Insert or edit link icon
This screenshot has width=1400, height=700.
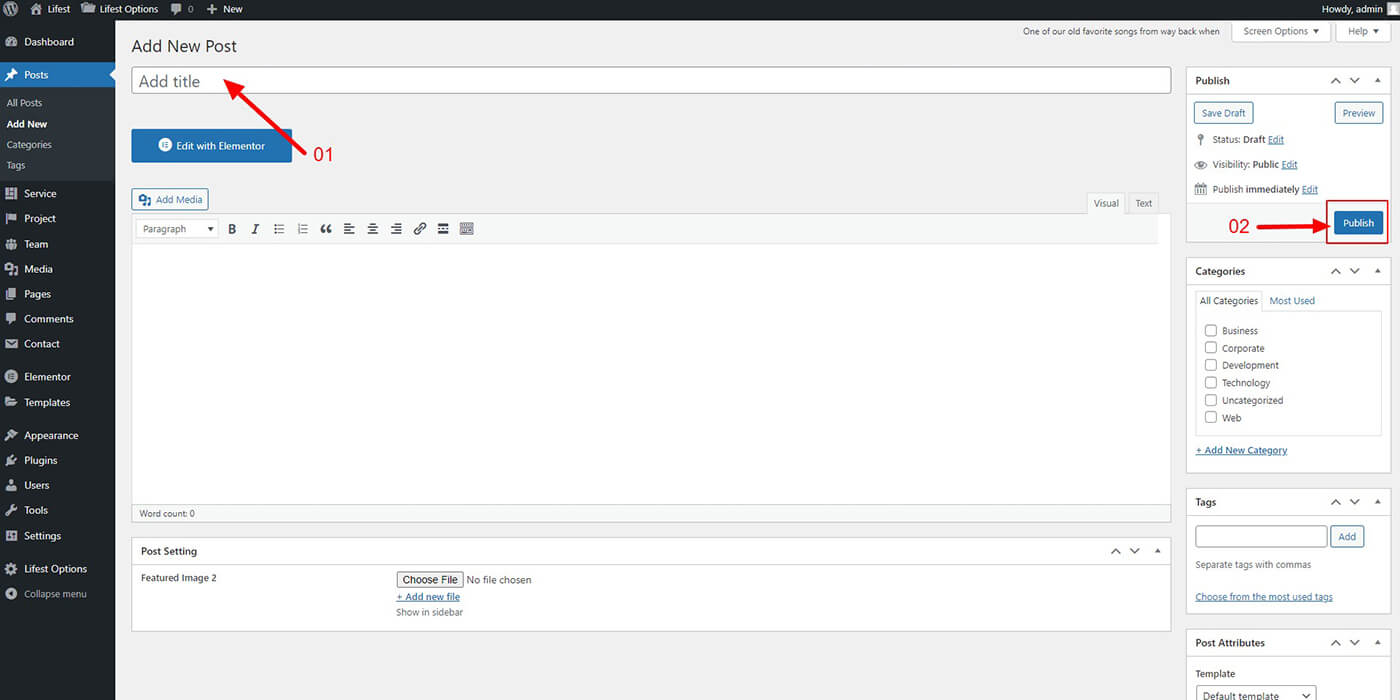[420, 229]
